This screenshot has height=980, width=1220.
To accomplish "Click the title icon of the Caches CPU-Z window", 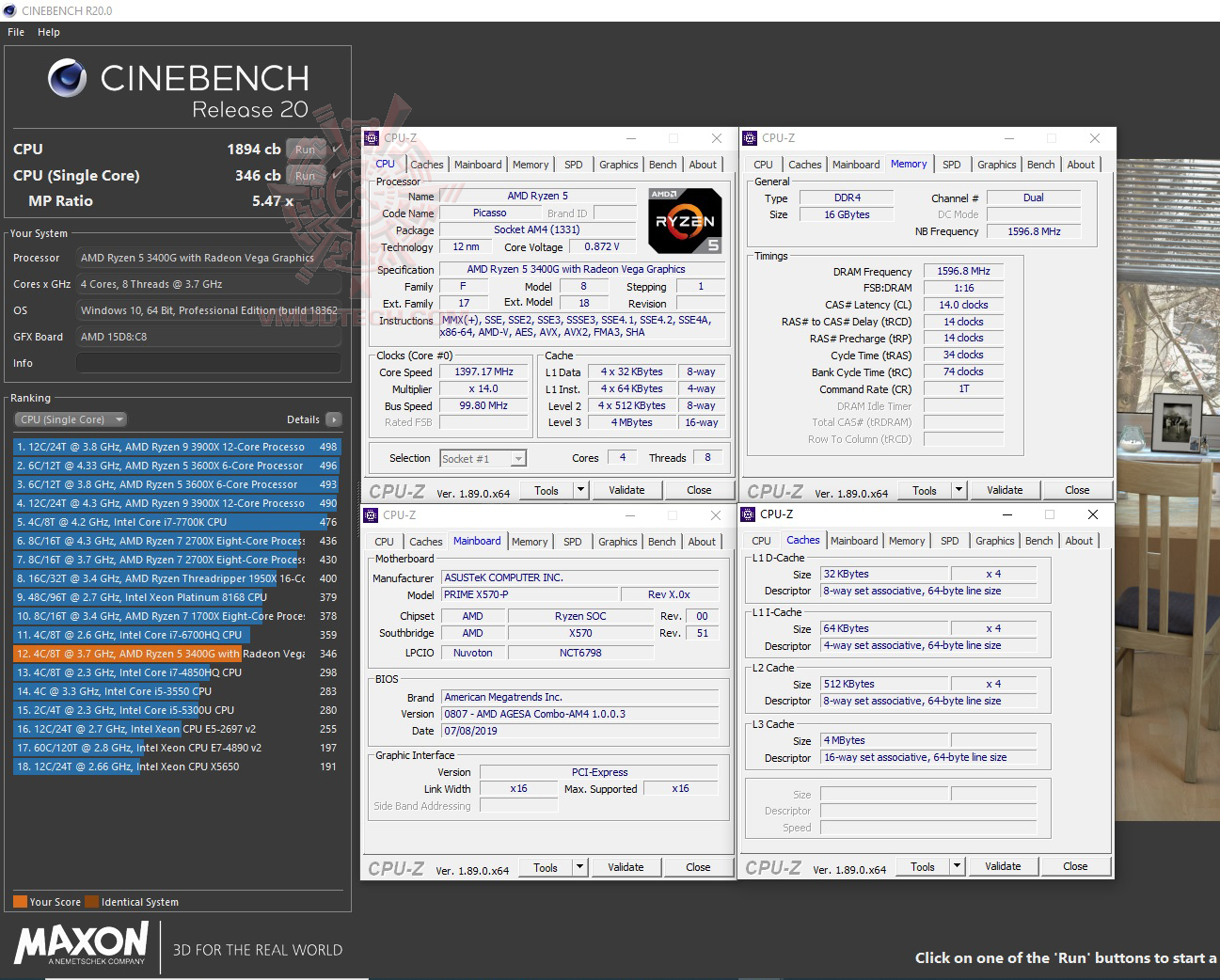I will (749, 514).
